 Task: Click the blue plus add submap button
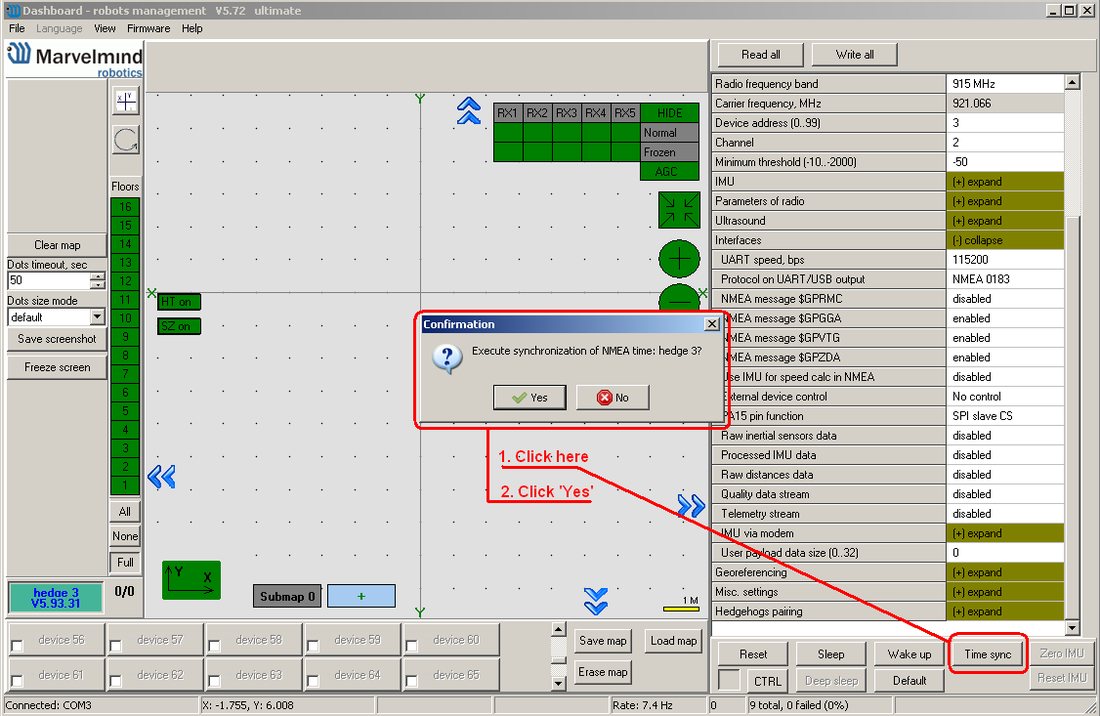tap(361, 596)
